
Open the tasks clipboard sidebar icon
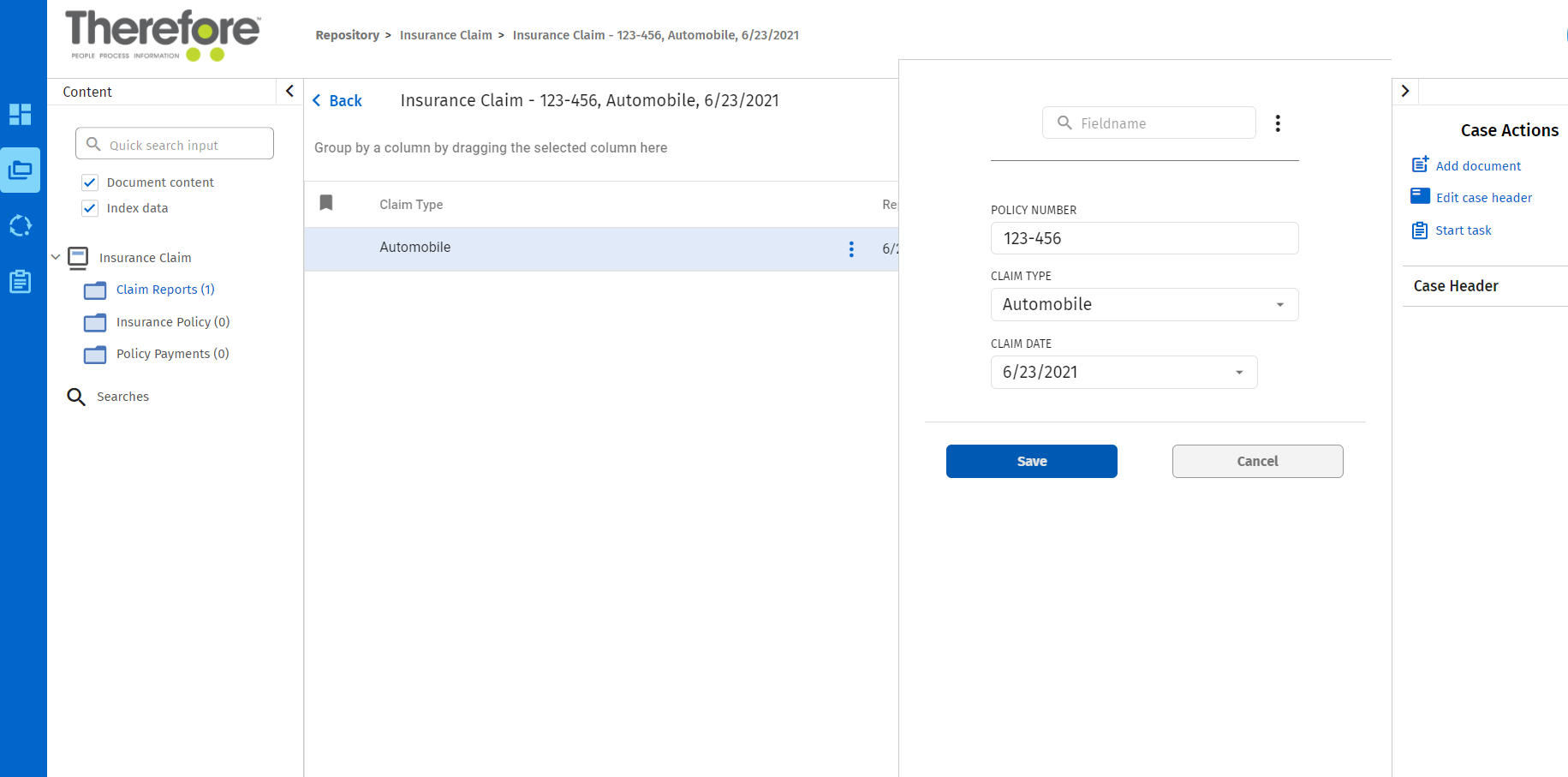coord(21,282)
